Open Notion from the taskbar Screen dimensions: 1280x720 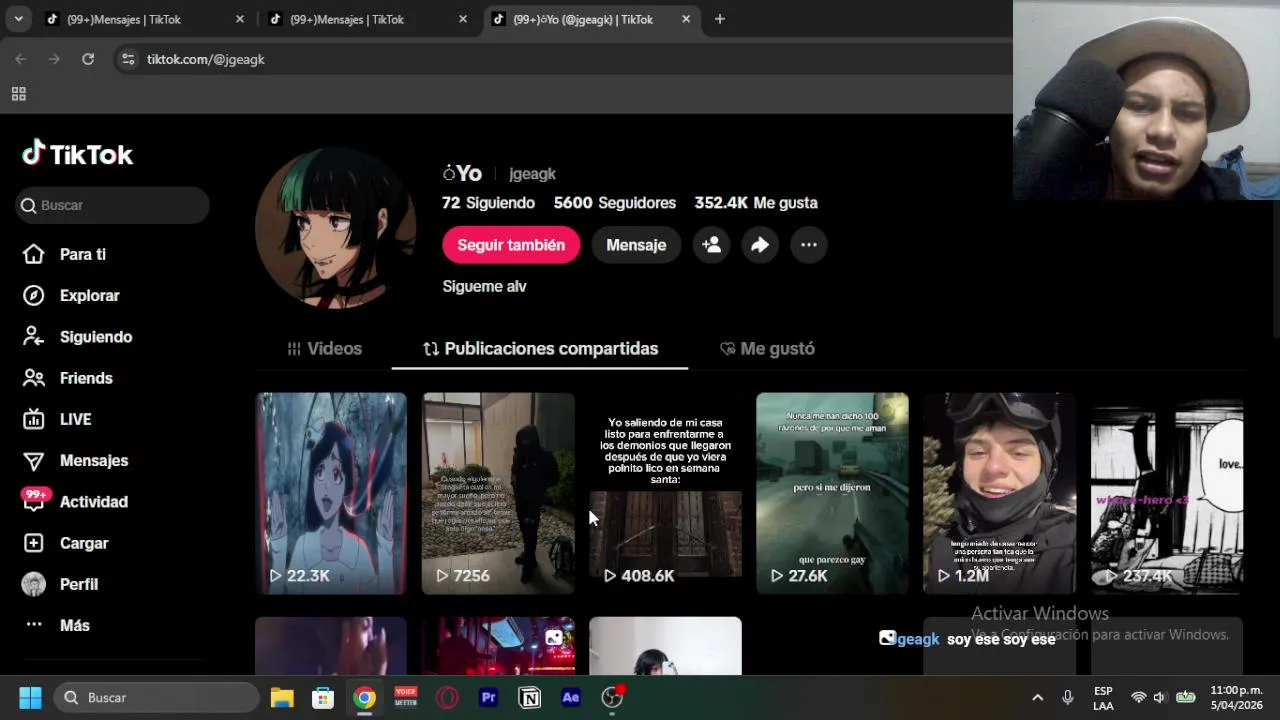(529, 698)
